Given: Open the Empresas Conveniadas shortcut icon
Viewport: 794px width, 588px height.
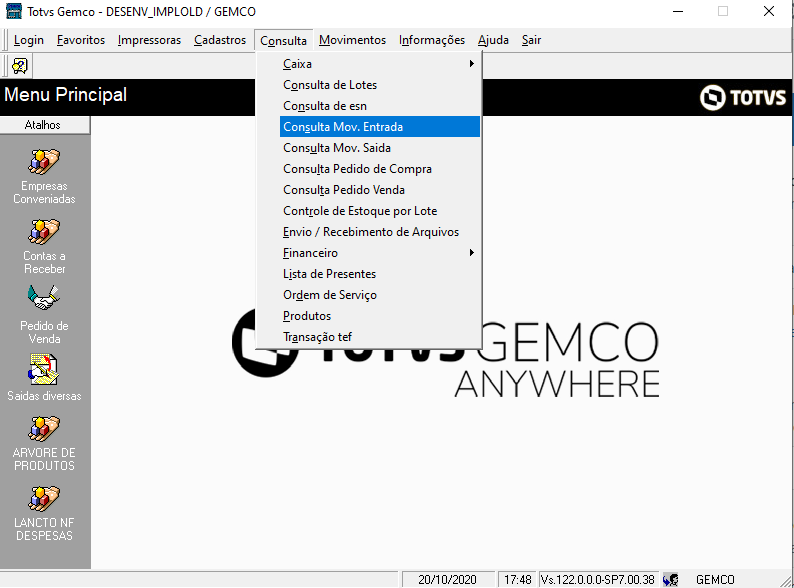Looking at the screenshot, I should click(x=44, y=162).
